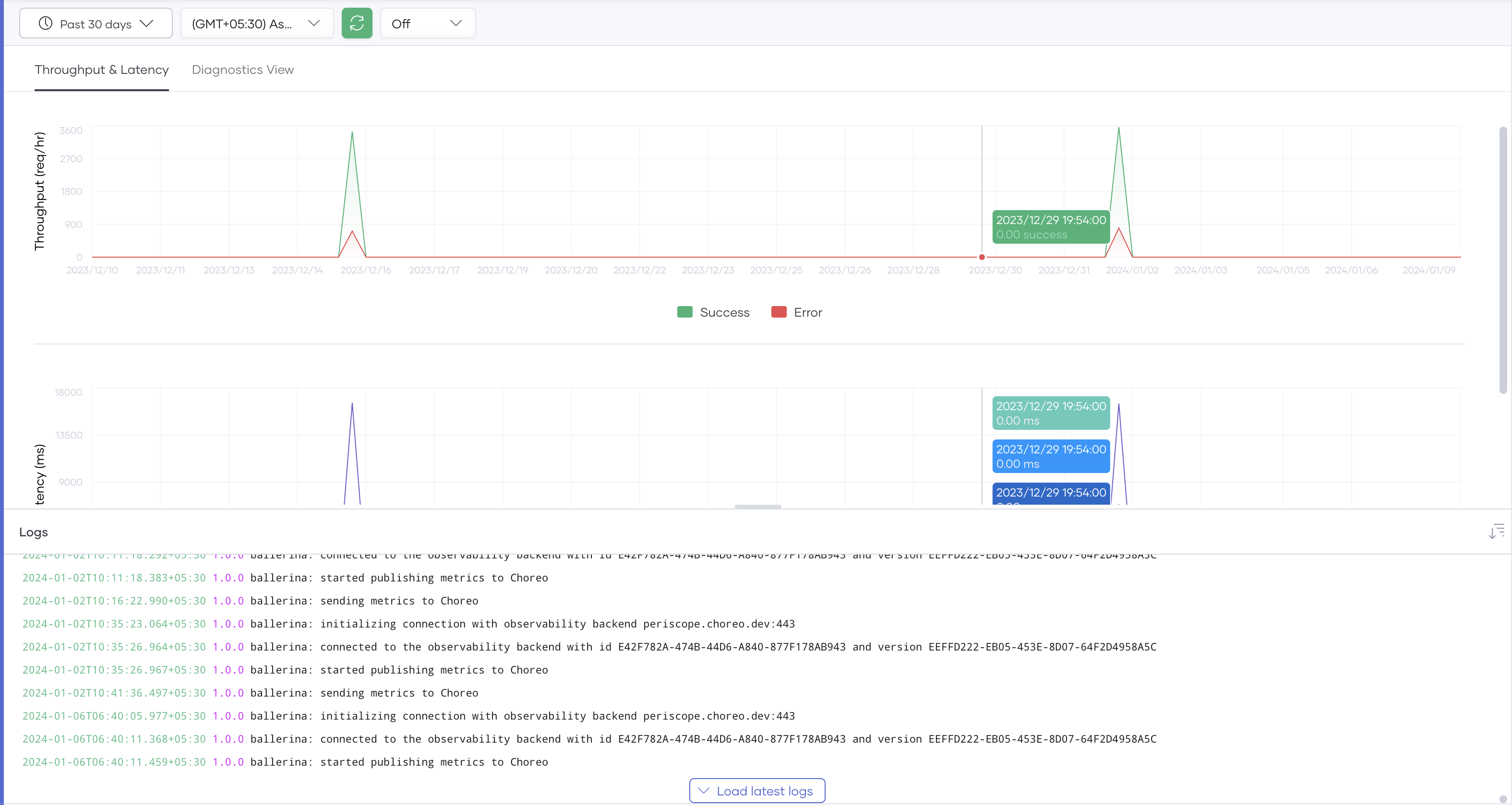This screenshot has width=1512, height=805.
Task: Click the 2024-01-06T06:40:05 log entry
Action: pyautogui.click(x=408, y=716)
